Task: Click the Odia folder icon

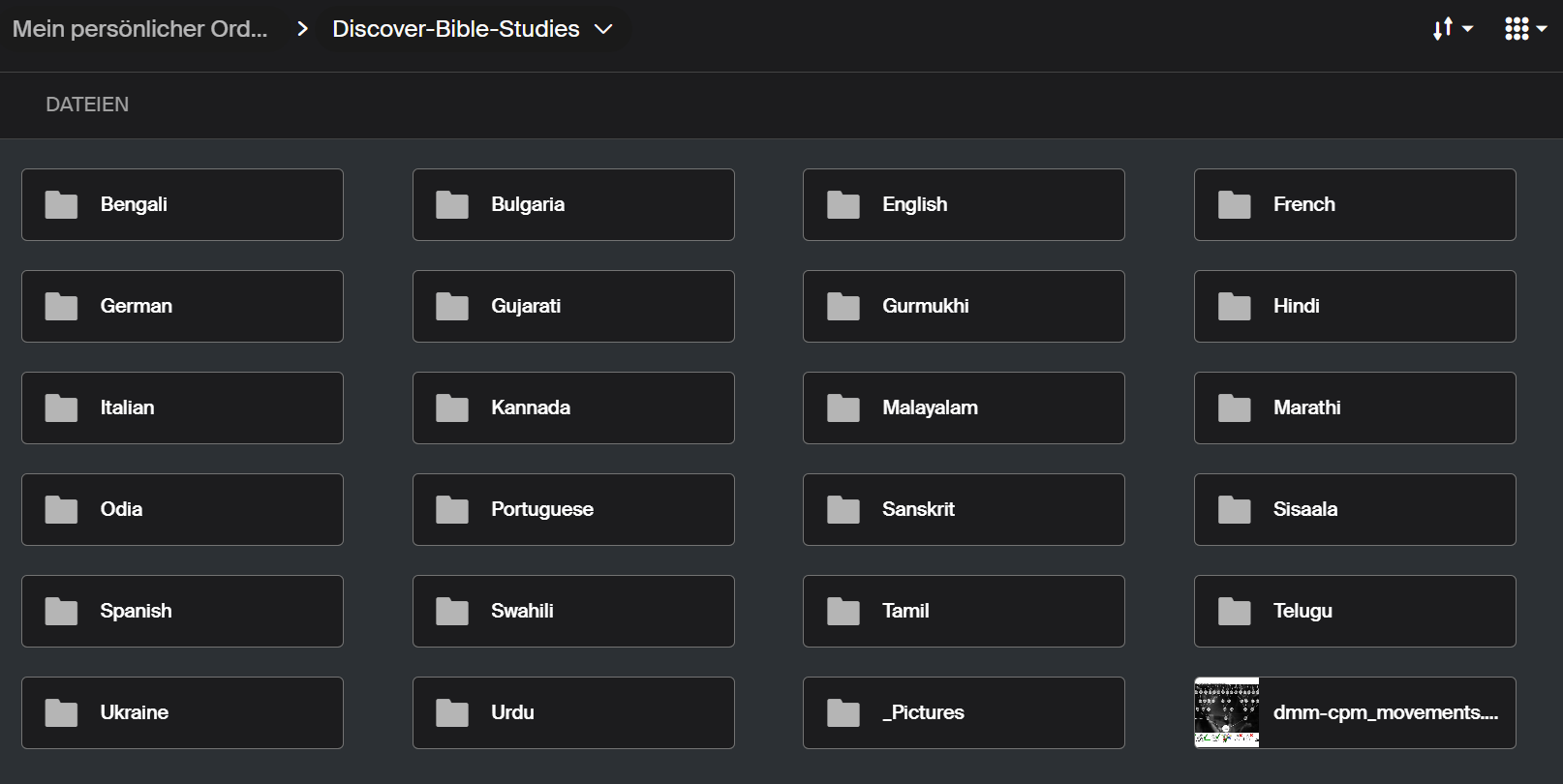Action: [x=61, y=509]
